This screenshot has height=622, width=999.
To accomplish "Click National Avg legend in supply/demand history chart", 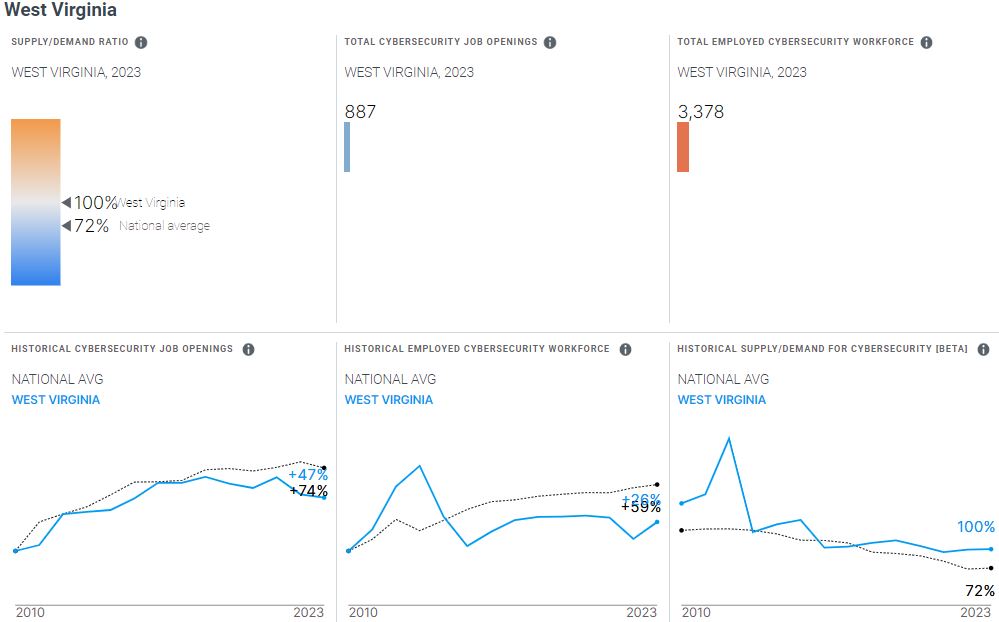I will [723, 379].
